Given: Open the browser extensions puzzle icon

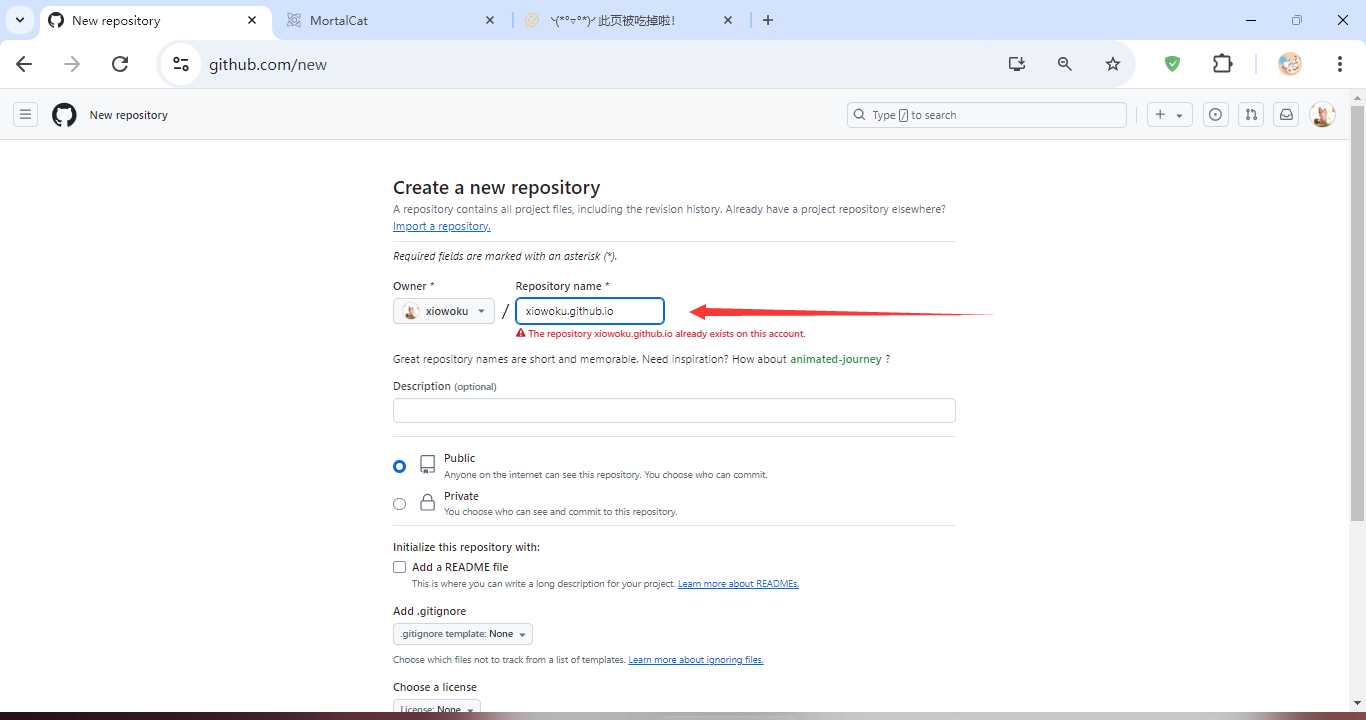Looking at the screenshot, I should [1222, 64].
